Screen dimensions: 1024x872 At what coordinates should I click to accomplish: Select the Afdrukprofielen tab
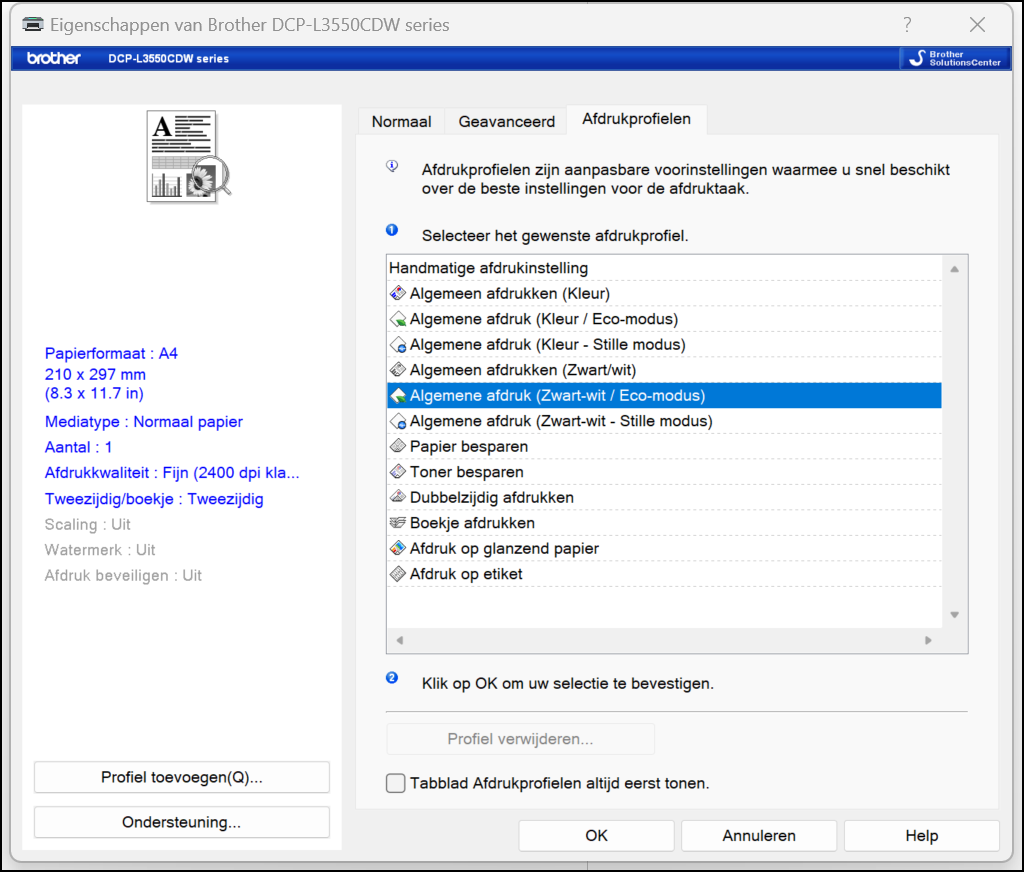[637, 120]
